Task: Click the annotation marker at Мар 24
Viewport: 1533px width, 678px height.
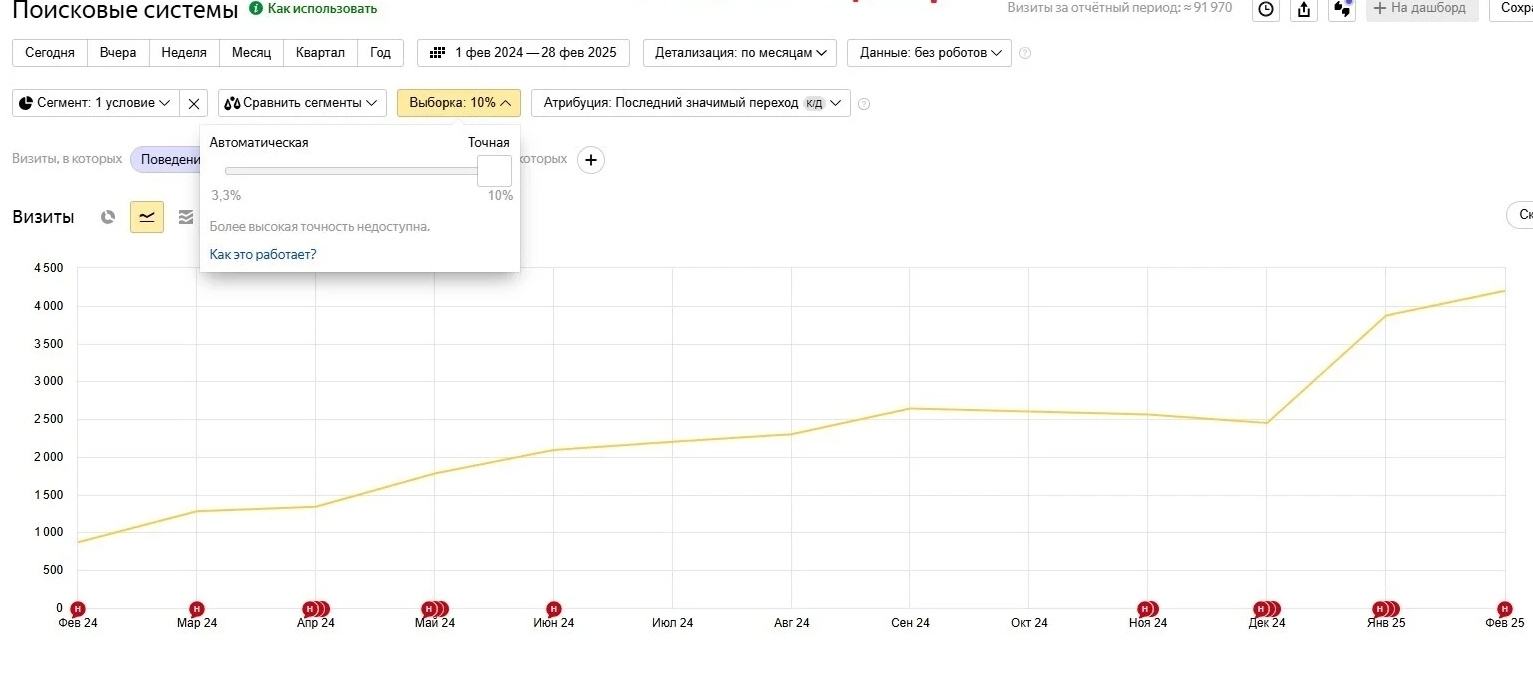Action: [x=197, y=609]
